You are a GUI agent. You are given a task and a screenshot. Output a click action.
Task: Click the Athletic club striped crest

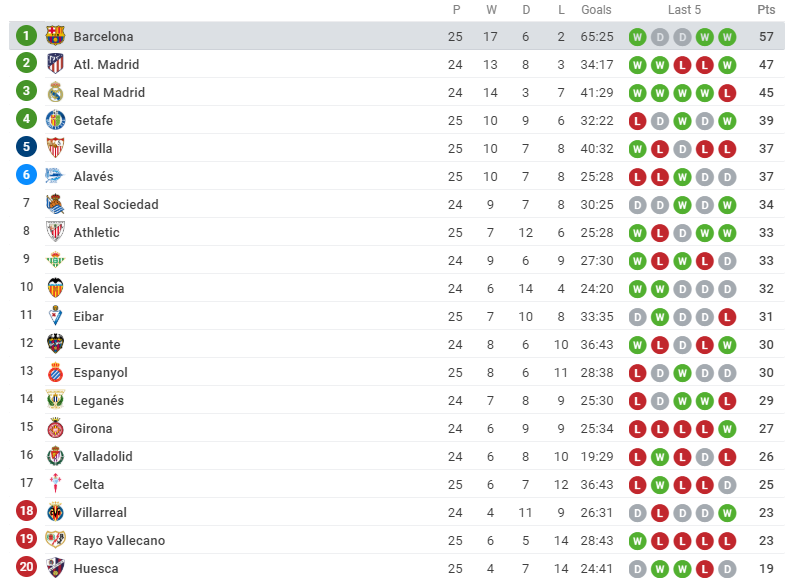click(55, 232)
